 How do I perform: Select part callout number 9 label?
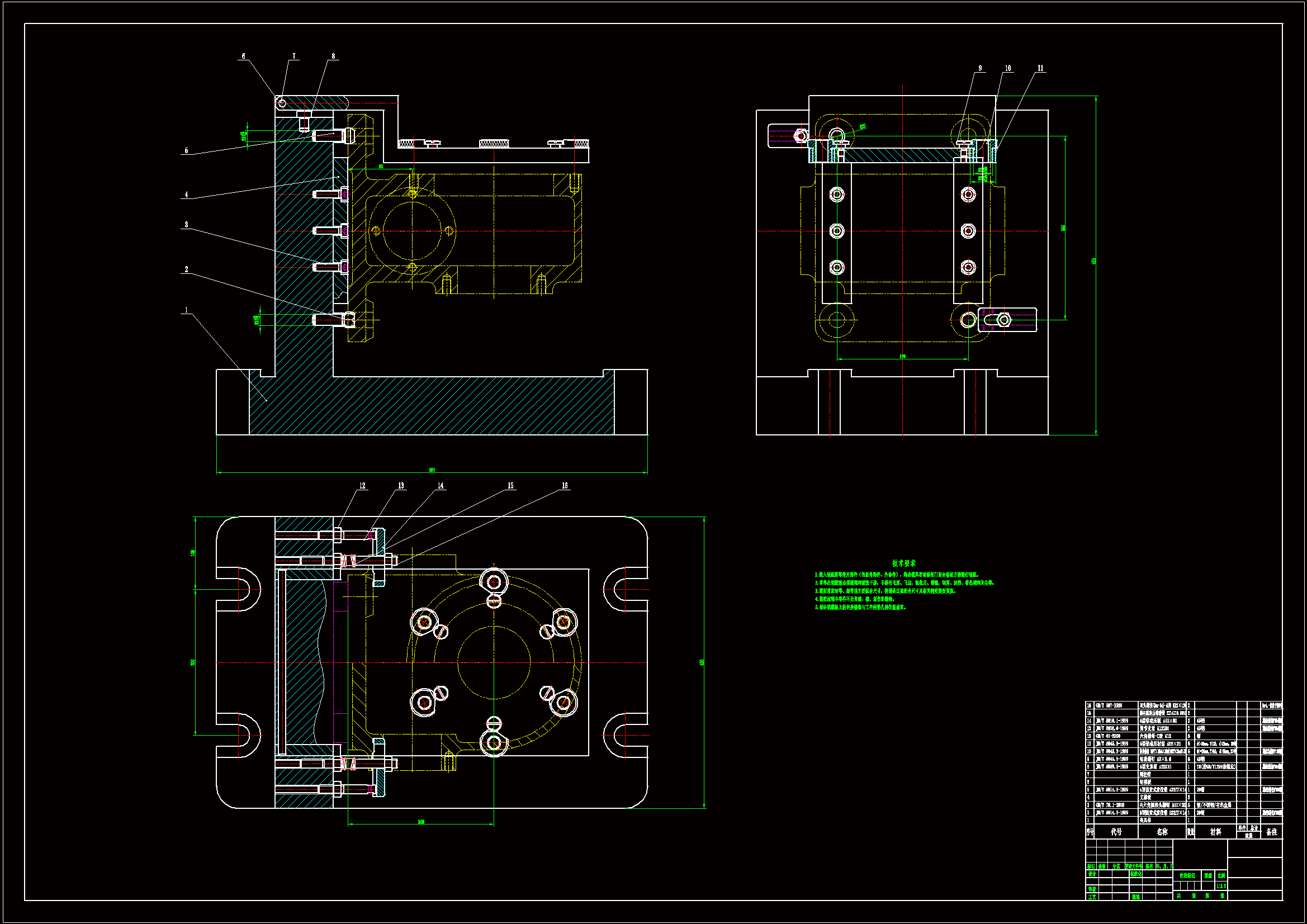coord(979,68)
